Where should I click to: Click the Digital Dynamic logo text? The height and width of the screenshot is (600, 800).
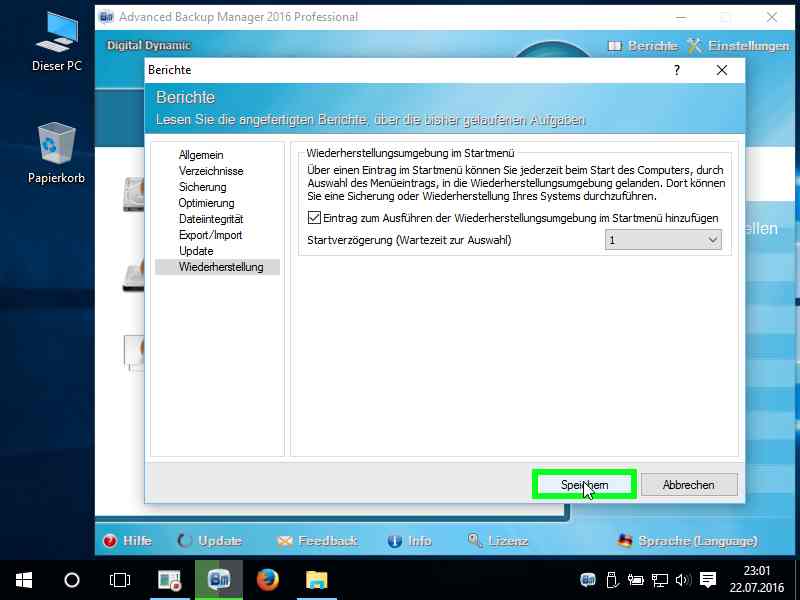click(149, 45)
